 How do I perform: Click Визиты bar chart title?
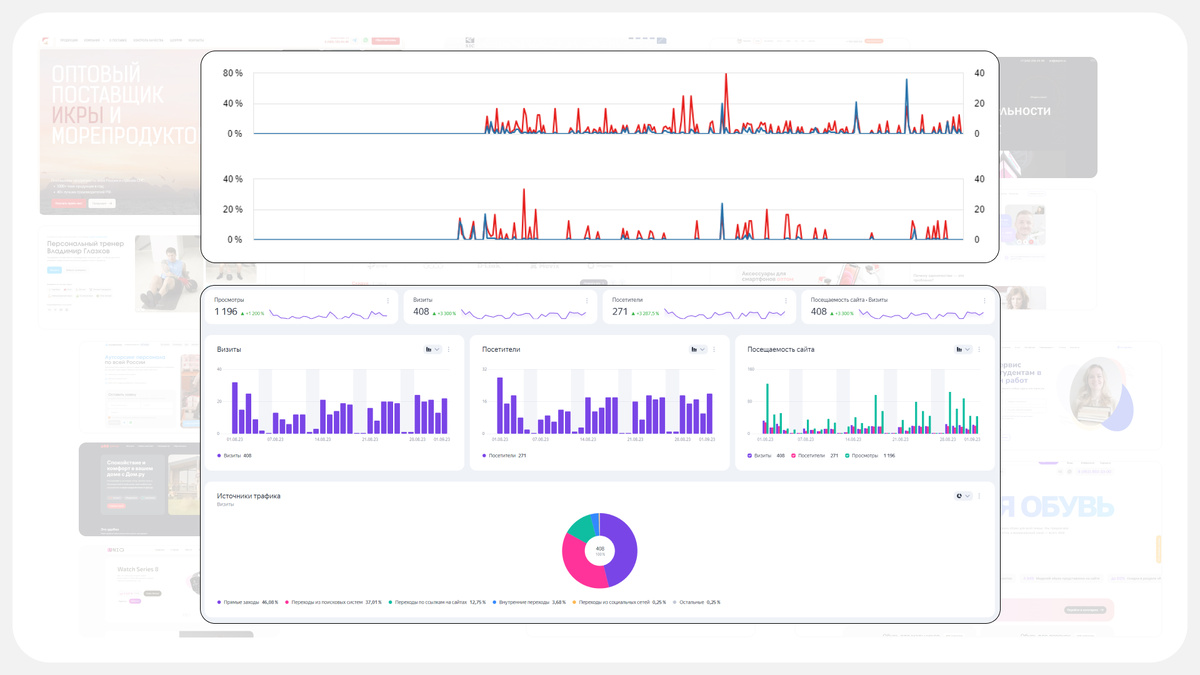click(229, 350)
